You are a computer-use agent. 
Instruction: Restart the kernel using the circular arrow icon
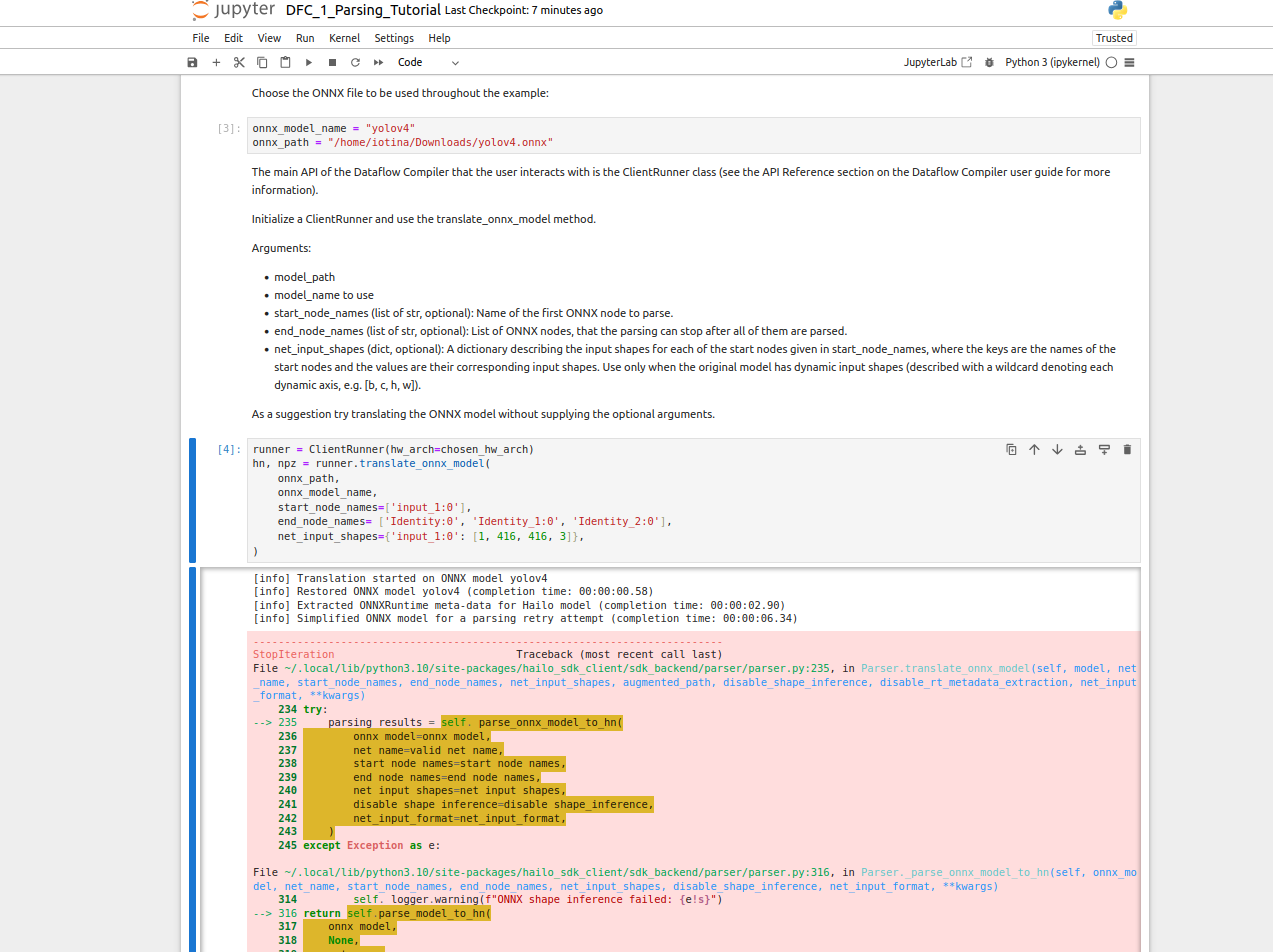tap(355, 62)
